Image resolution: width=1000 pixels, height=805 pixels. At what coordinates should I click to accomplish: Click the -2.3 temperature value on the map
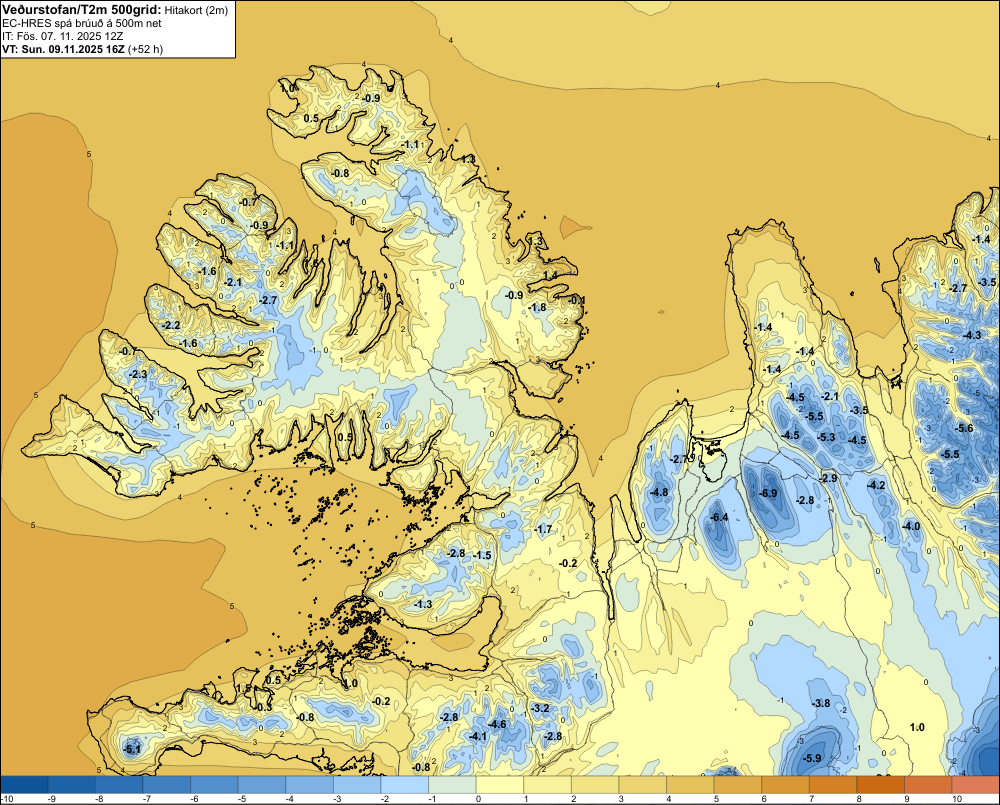pyautogui.click(x=138, y=374)
